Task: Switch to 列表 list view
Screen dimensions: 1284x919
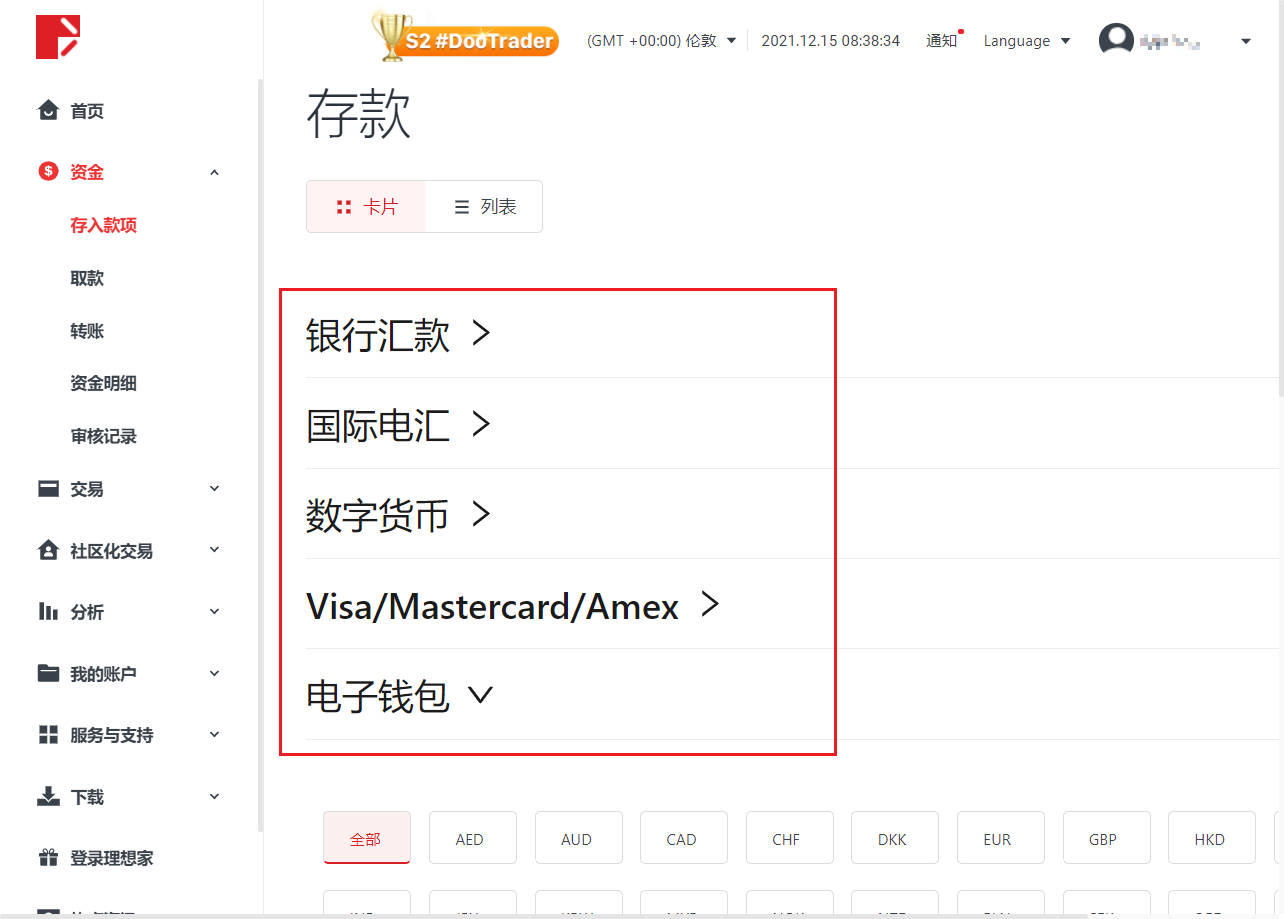Action: [x=485, y=207]
